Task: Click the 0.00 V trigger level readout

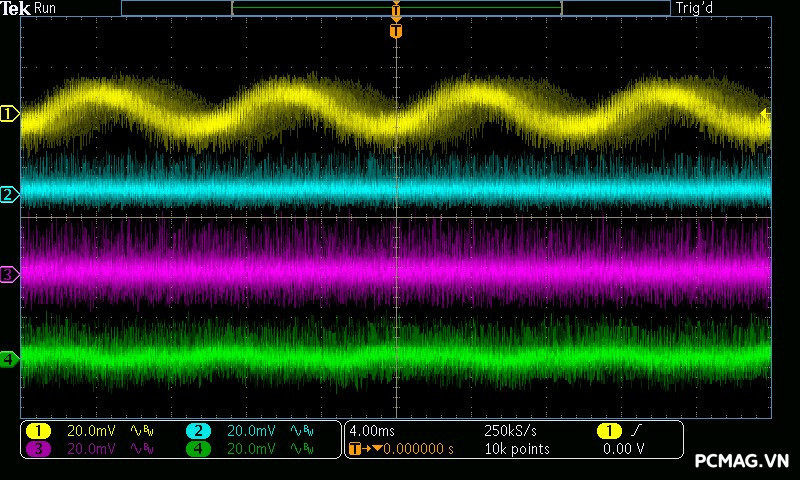Action: click(x=623, y=449)
